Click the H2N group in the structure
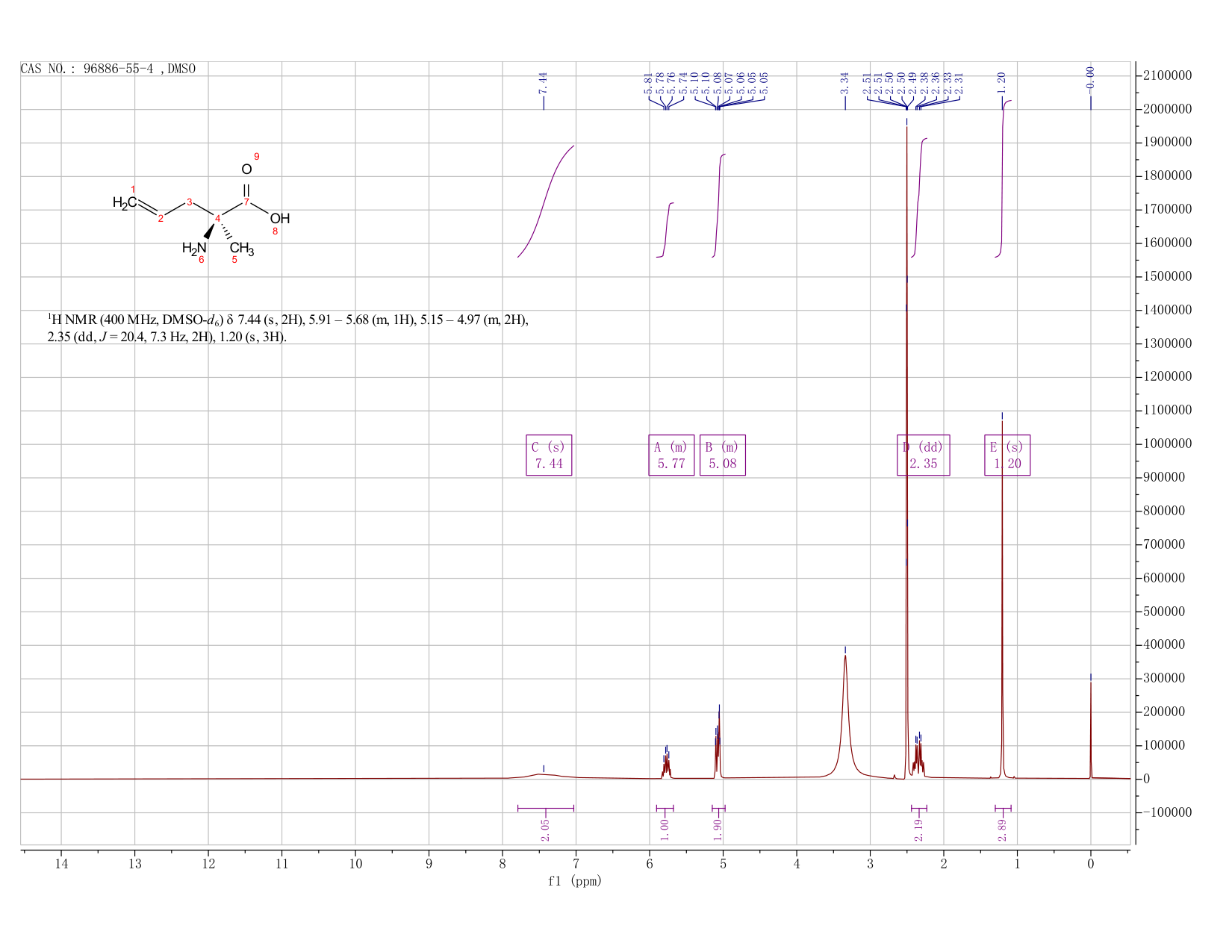The height and width of the screenshot is (952, 1232). point(194,249)
